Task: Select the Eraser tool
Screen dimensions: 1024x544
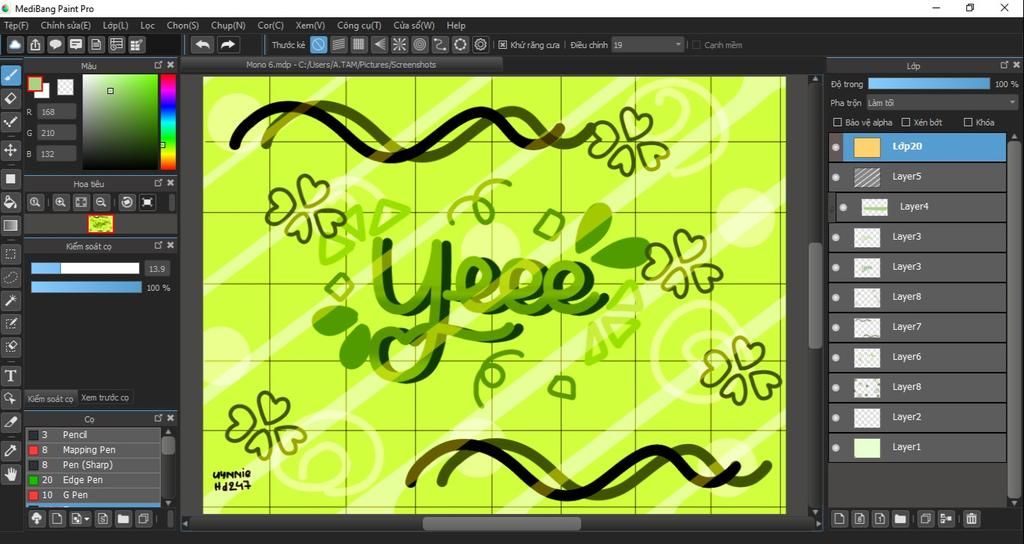Action: [10, 99]
